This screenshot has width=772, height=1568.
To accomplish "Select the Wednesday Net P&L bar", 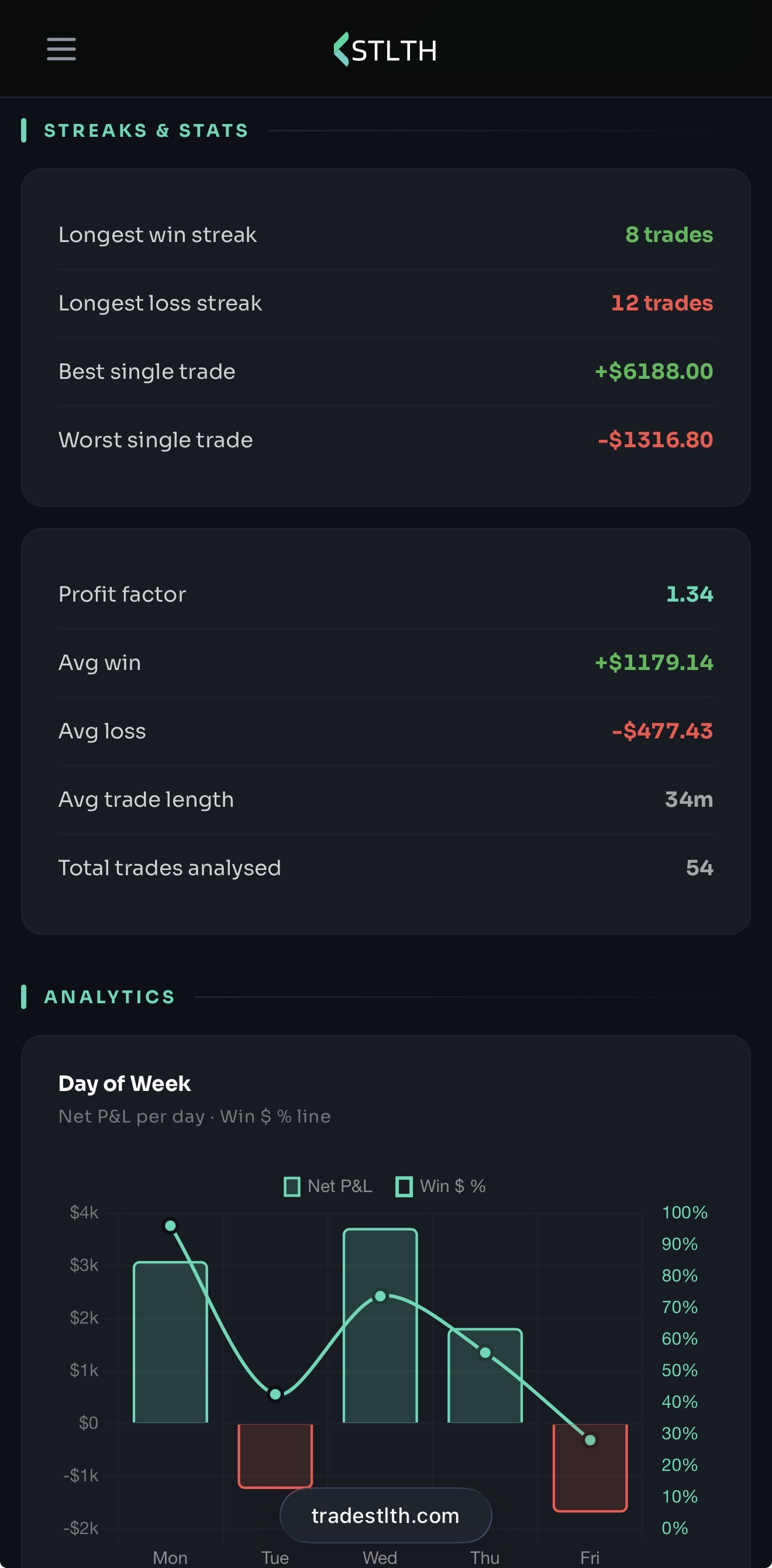I will pyautogui.click(x=381, y=1326).
